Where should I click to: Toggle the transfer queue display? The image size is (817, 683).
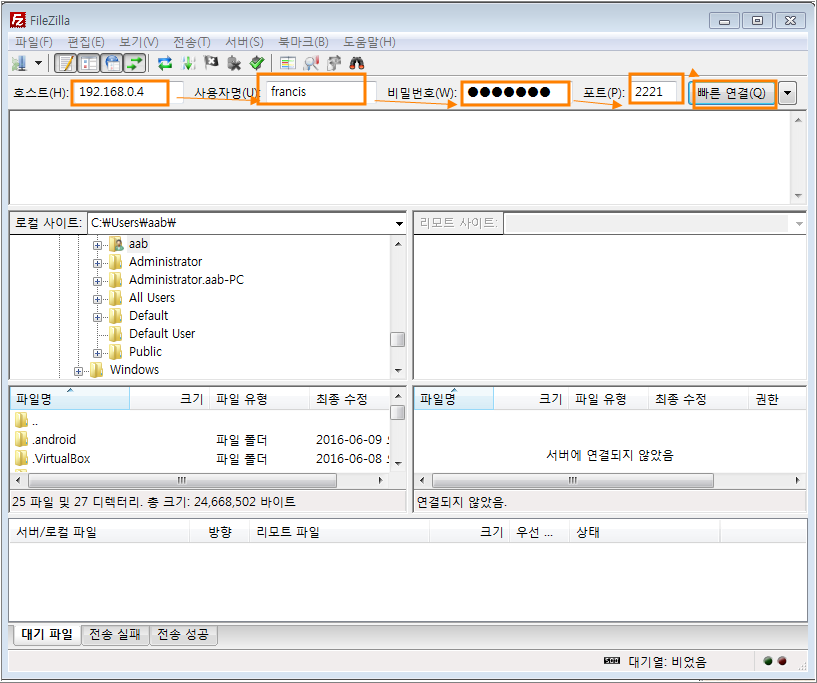[135, 64]
